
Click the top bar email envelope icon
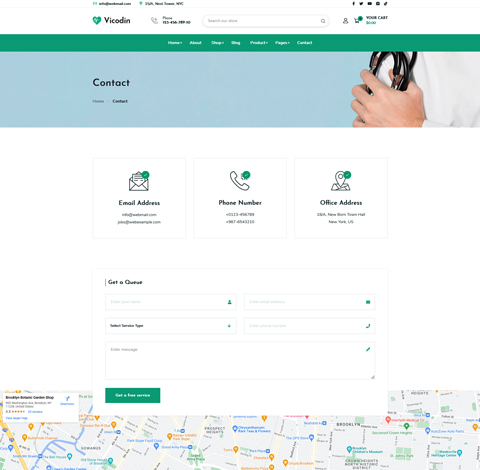tap(95, 4)
